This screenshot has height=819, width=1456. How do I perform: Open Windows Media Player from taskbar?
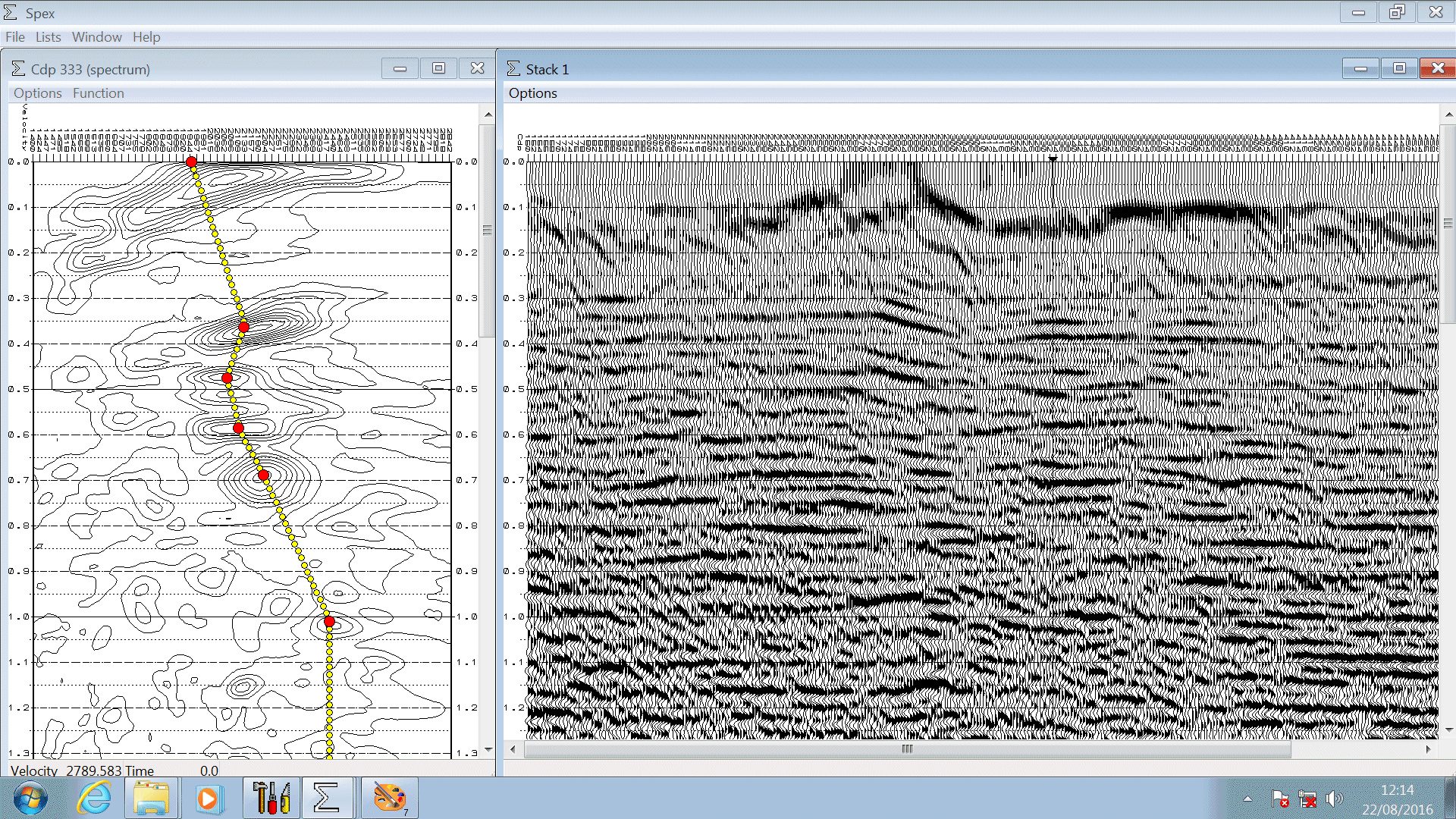(x=207, y=798)
